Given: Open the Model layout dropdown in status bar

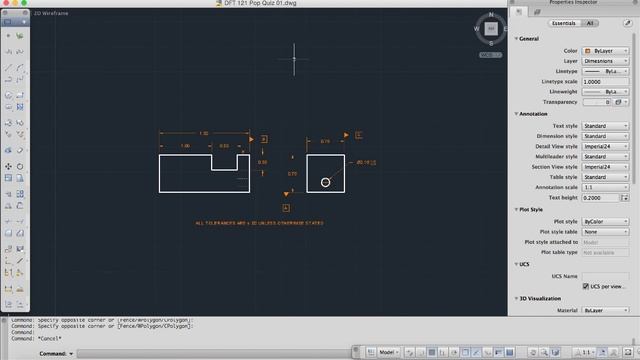Looking at the screenshot, I should tap(389, 352).
